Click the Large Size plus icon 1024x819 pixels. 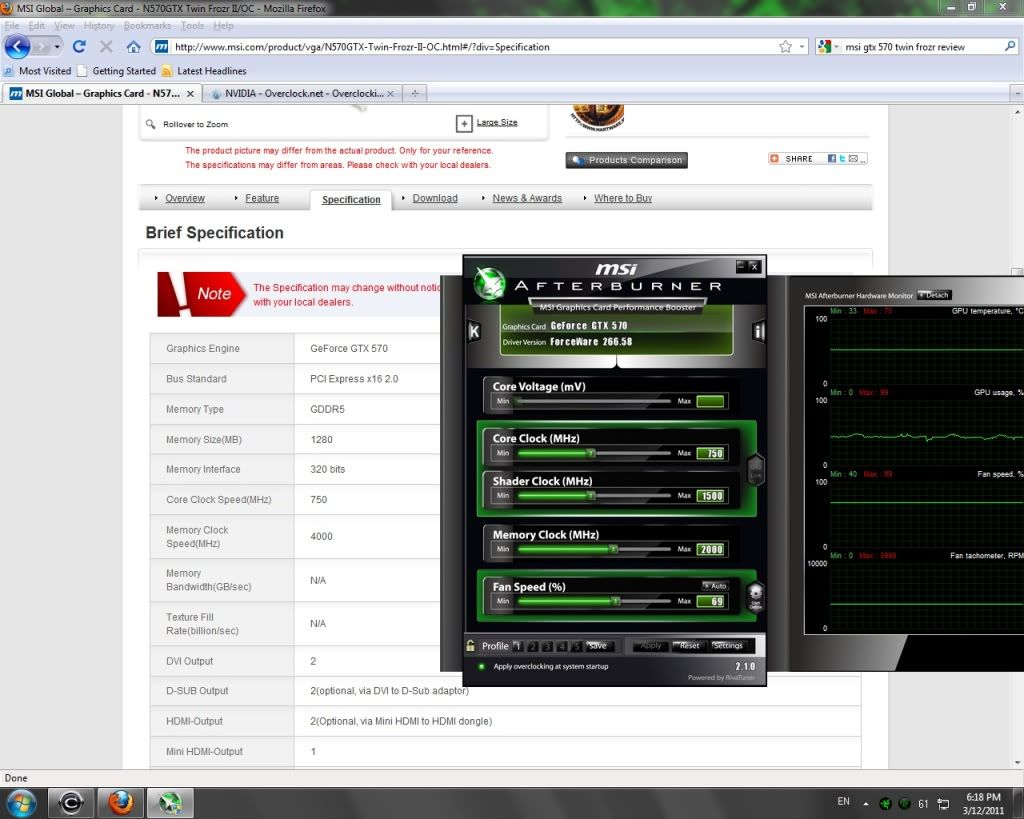click(x=464, y=123)
